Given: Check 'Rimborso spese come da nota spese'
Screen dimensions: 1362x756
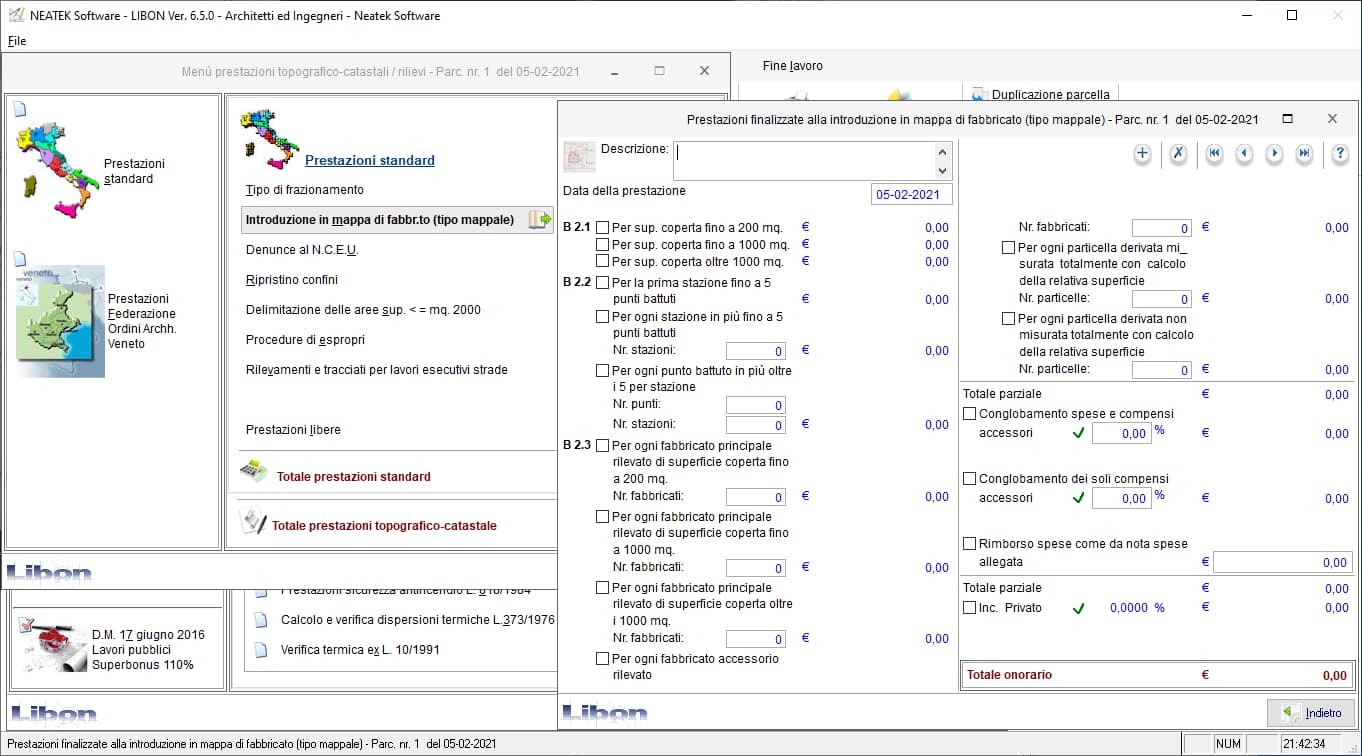Looking at the screenshot, I should pos(969,544).
